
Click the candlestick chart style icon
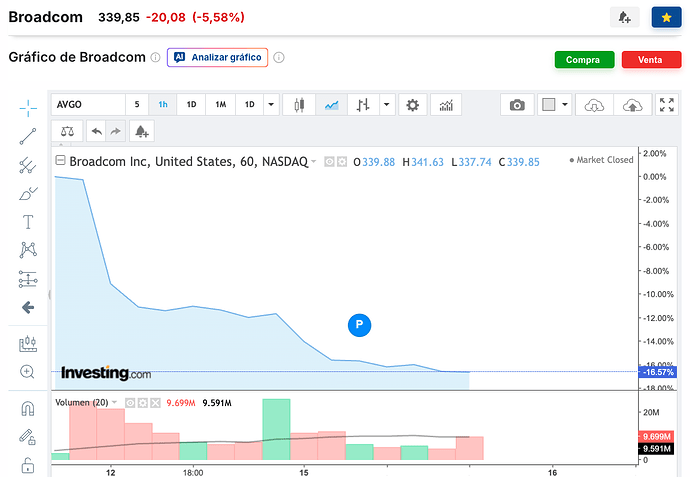click(x=299, y=104)
